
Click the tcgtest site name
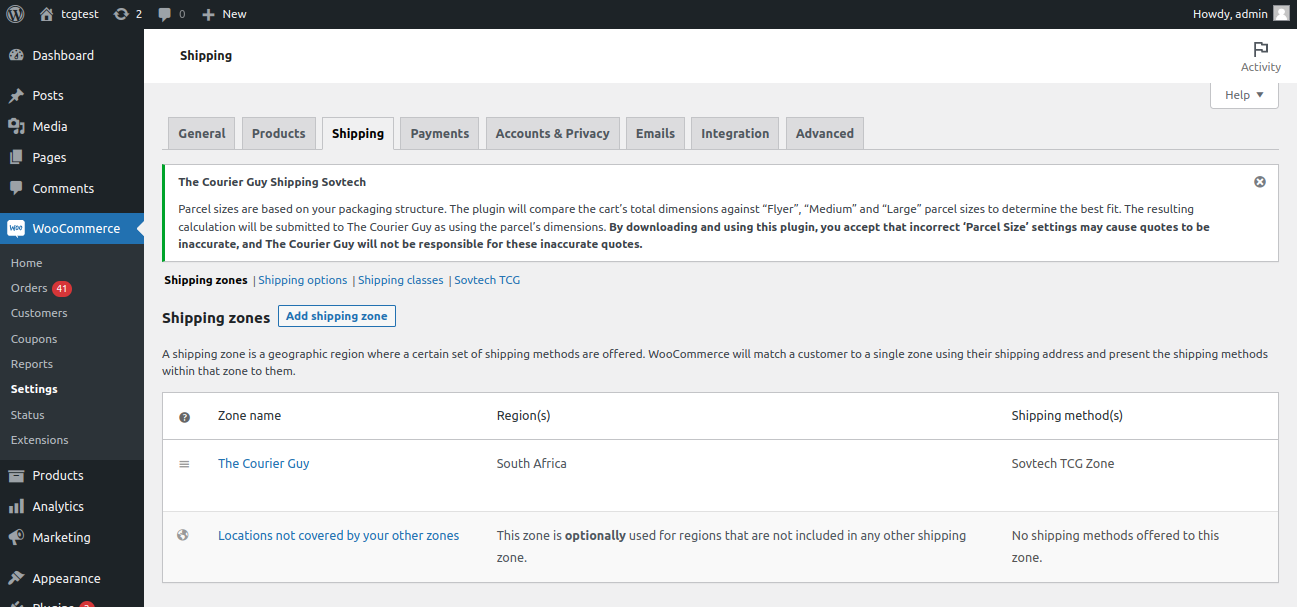click(82, 14)
